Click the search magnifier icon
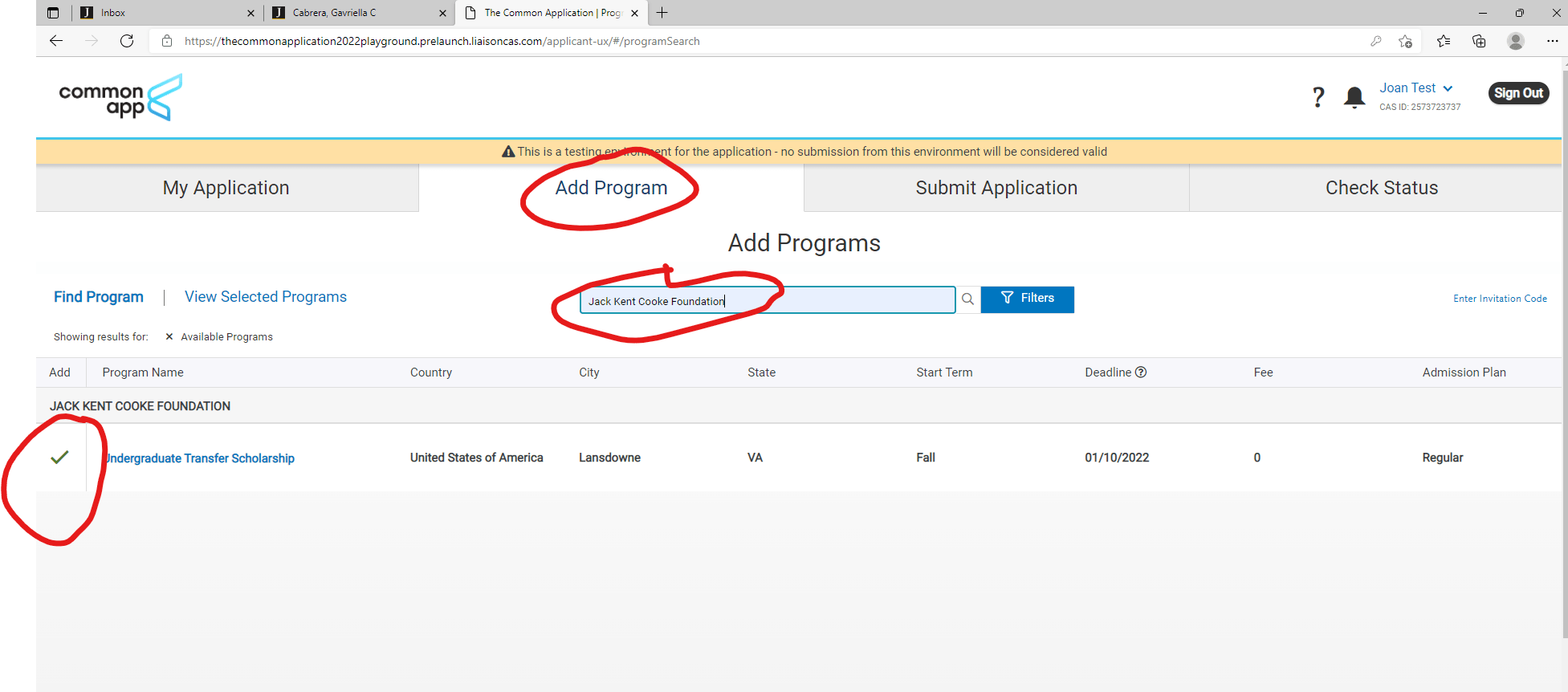This screenshot has width=1568, height=692. [x=968, y=299]
